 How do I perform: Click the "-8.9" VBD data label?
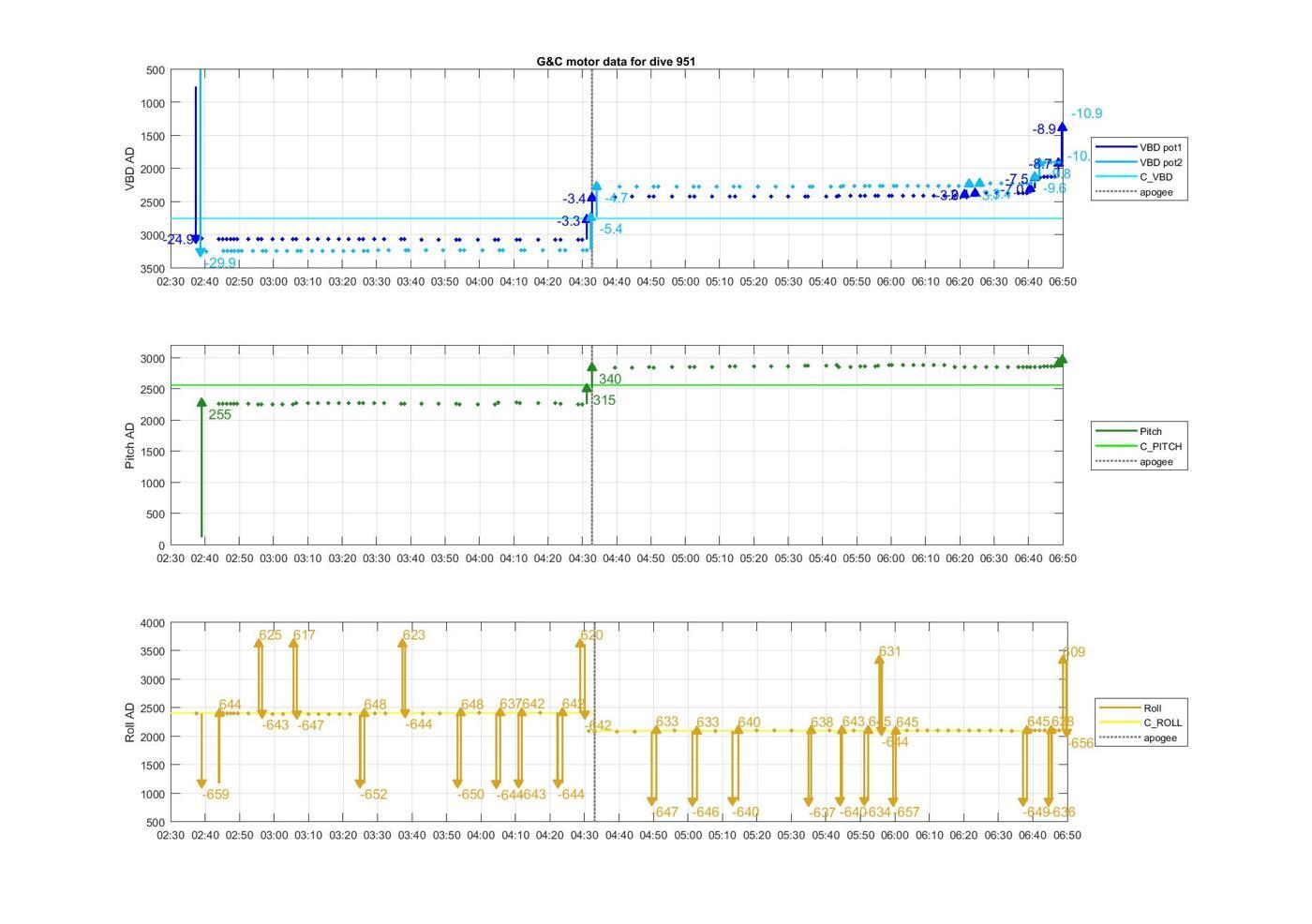(1044, 129)
